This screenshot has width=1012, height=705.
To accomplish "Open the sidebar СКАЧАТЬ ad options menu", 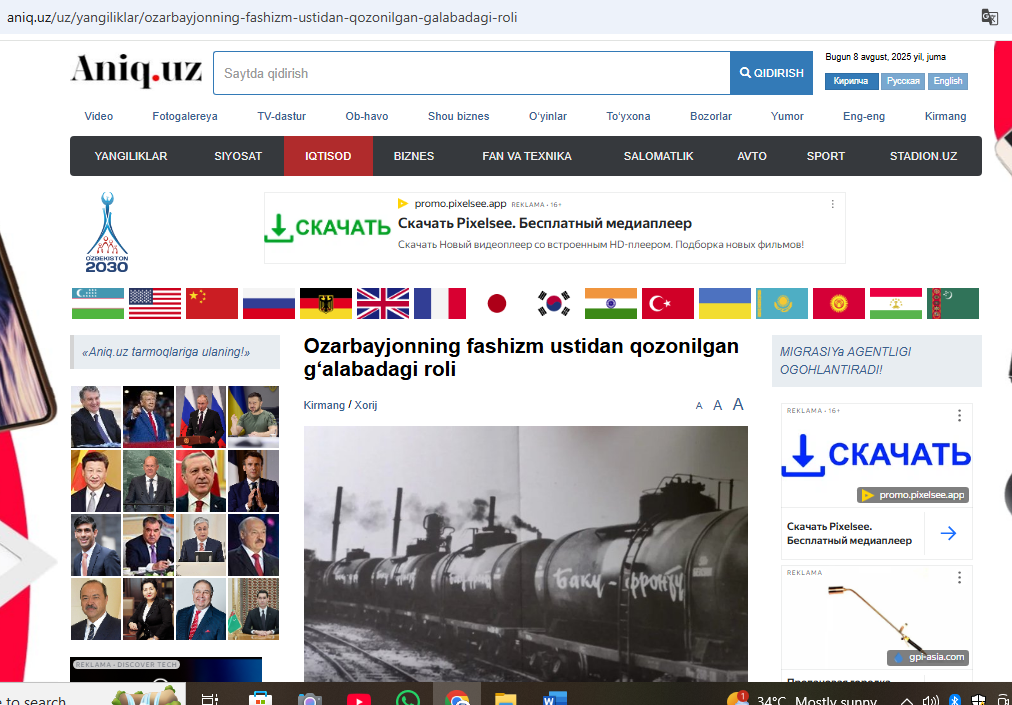I will [959, 415].
